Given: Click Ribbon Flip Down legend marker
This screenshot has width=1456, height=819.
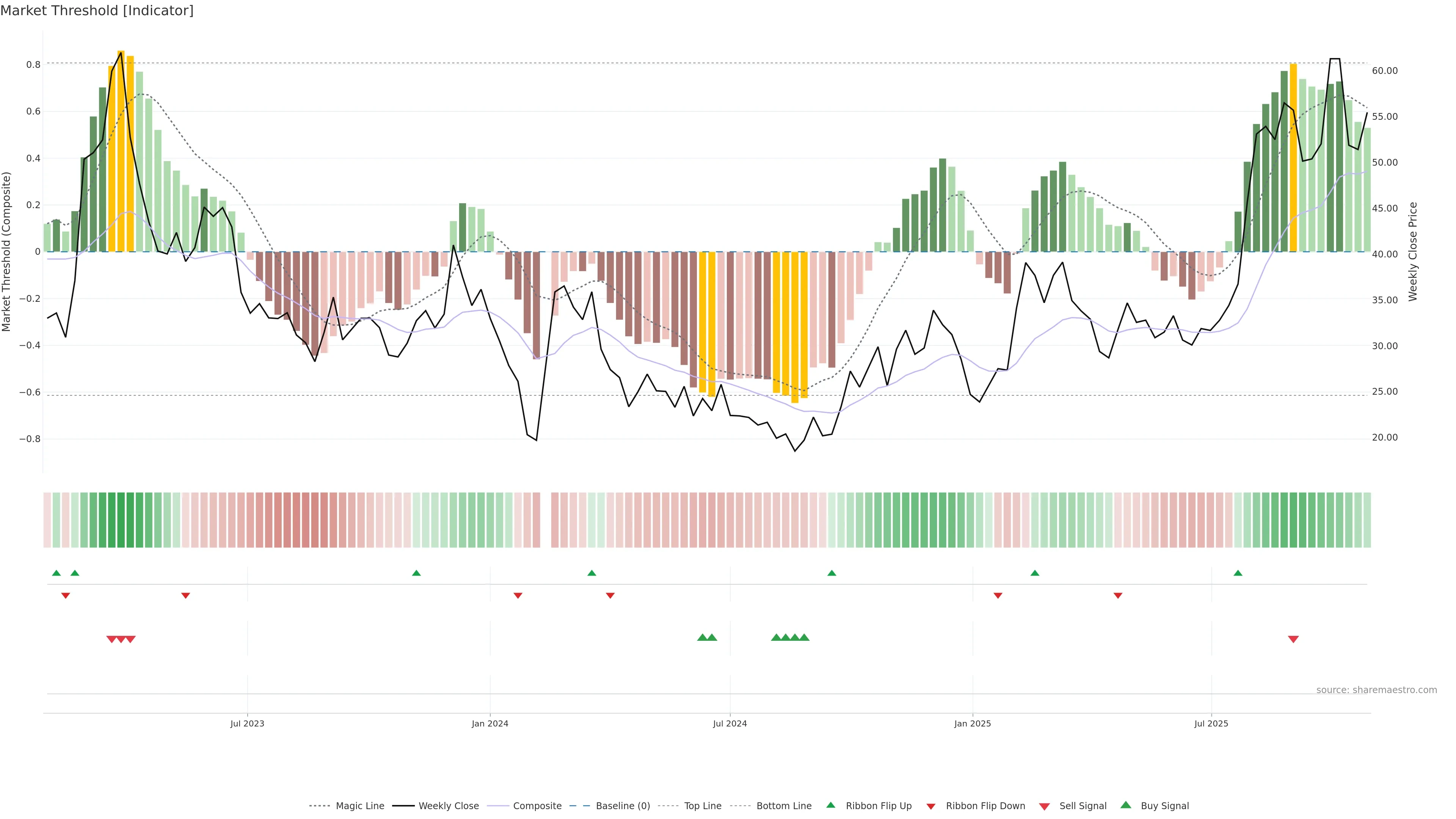Looking at the screenshot, I should tap(930, 806).
